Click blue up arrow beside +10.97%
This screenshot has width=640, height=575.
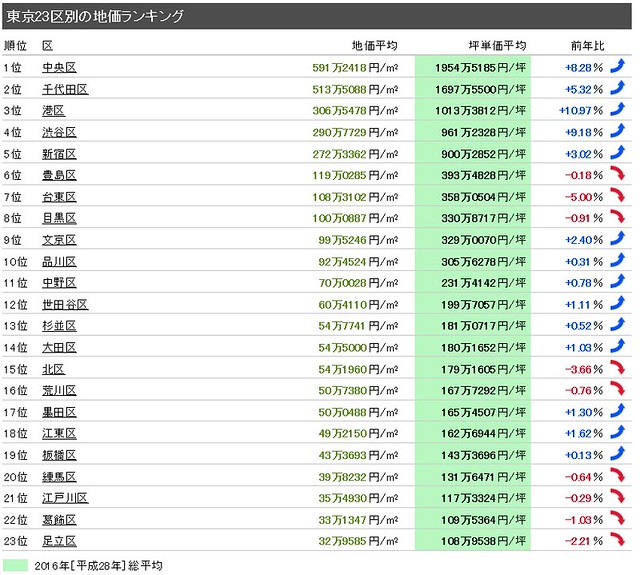(618, 109)
